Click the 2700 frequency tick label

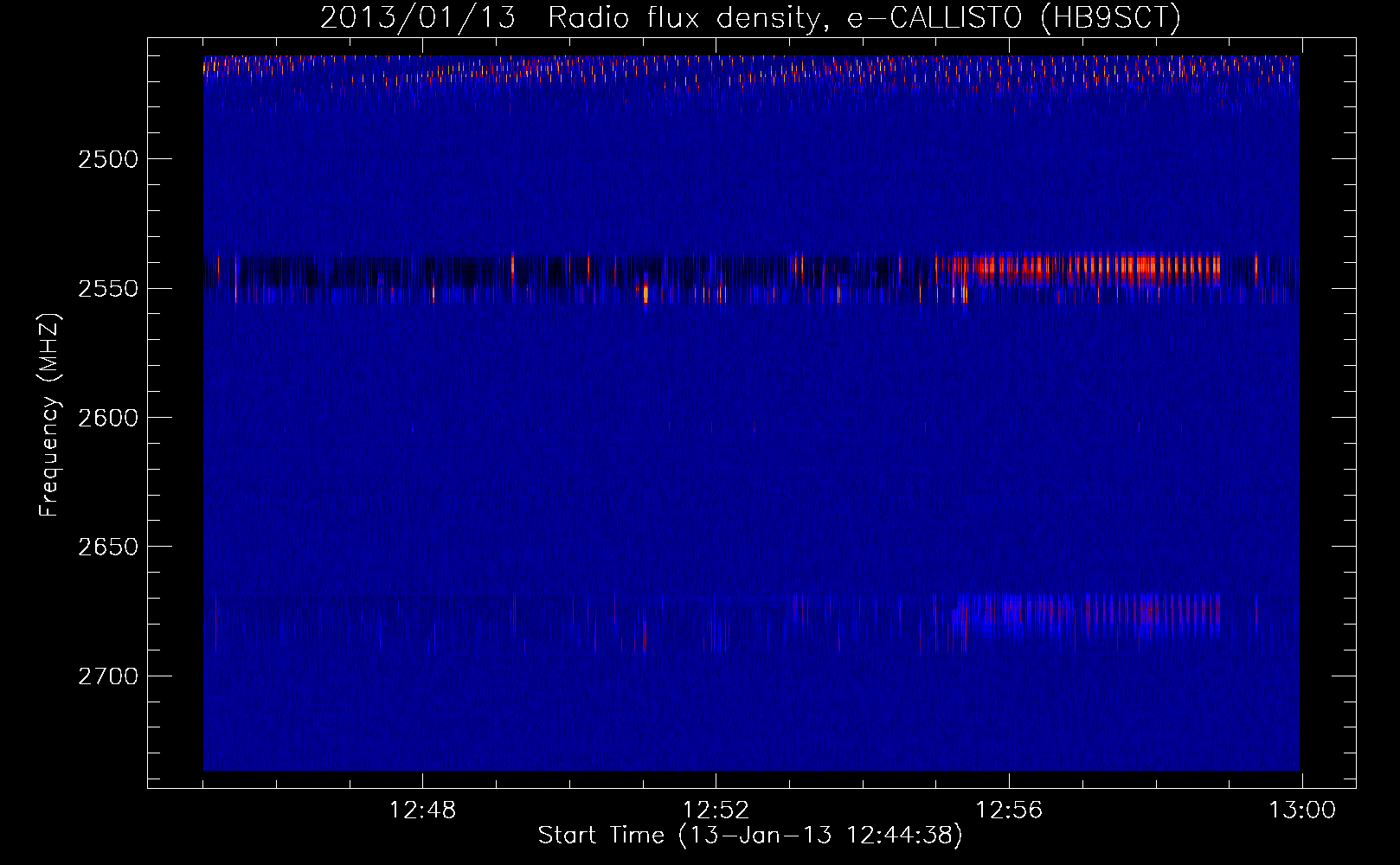pos(108,676)
